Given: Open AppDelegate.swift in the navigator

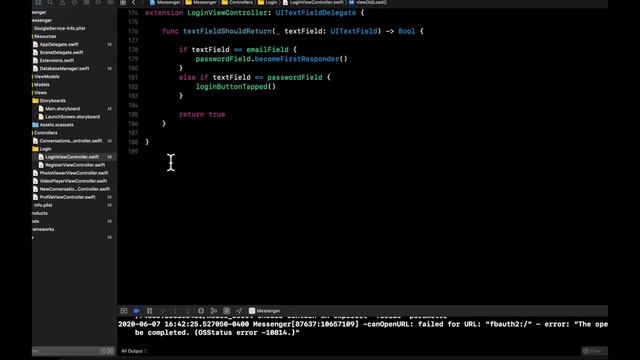Looking at the screenshot, I should [59, 44].
